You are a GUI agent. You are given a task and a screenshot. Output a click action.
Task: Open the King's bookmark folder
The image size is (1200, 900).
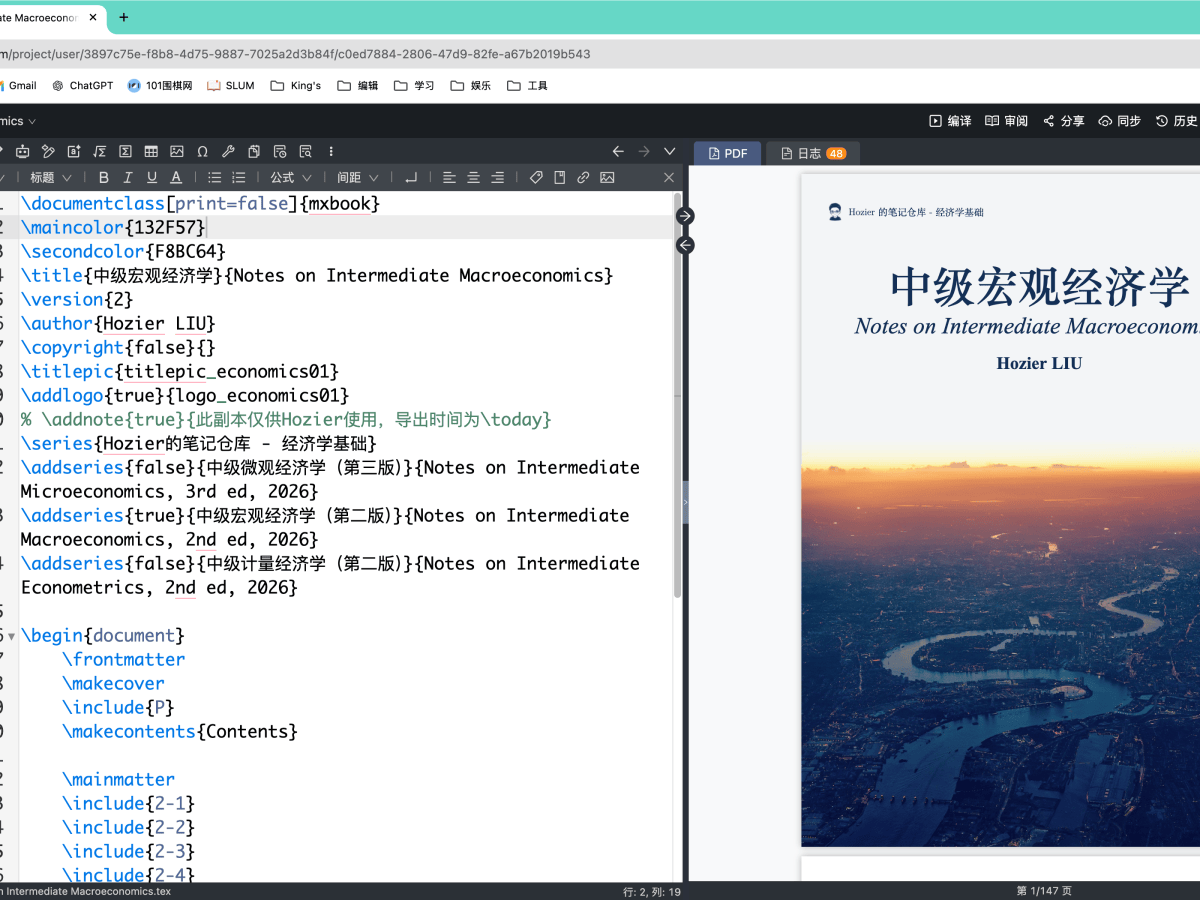click(x=296, y=86)
